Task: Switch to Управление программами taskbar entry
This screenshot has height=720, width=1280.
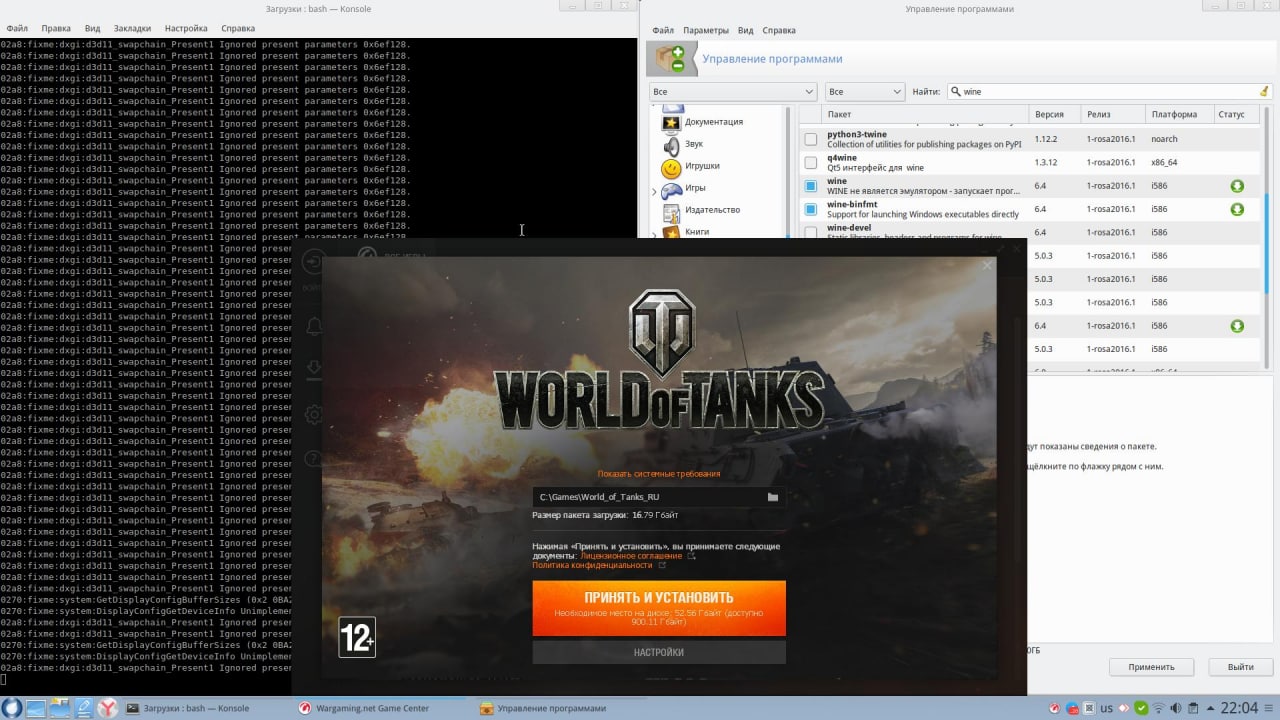Action: (558, 708)
